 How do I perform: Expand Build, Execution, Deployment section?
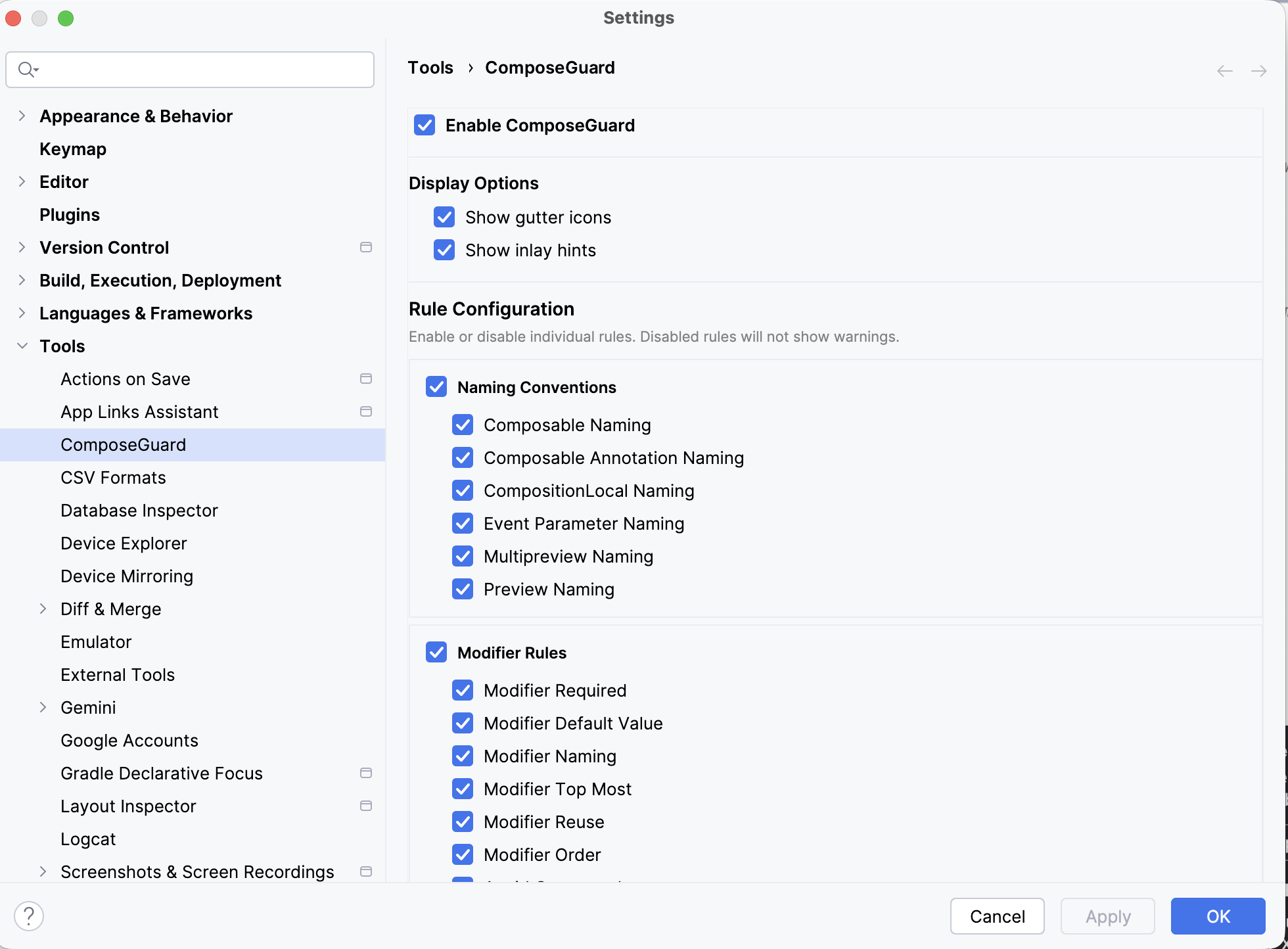[x=22, y=280]
